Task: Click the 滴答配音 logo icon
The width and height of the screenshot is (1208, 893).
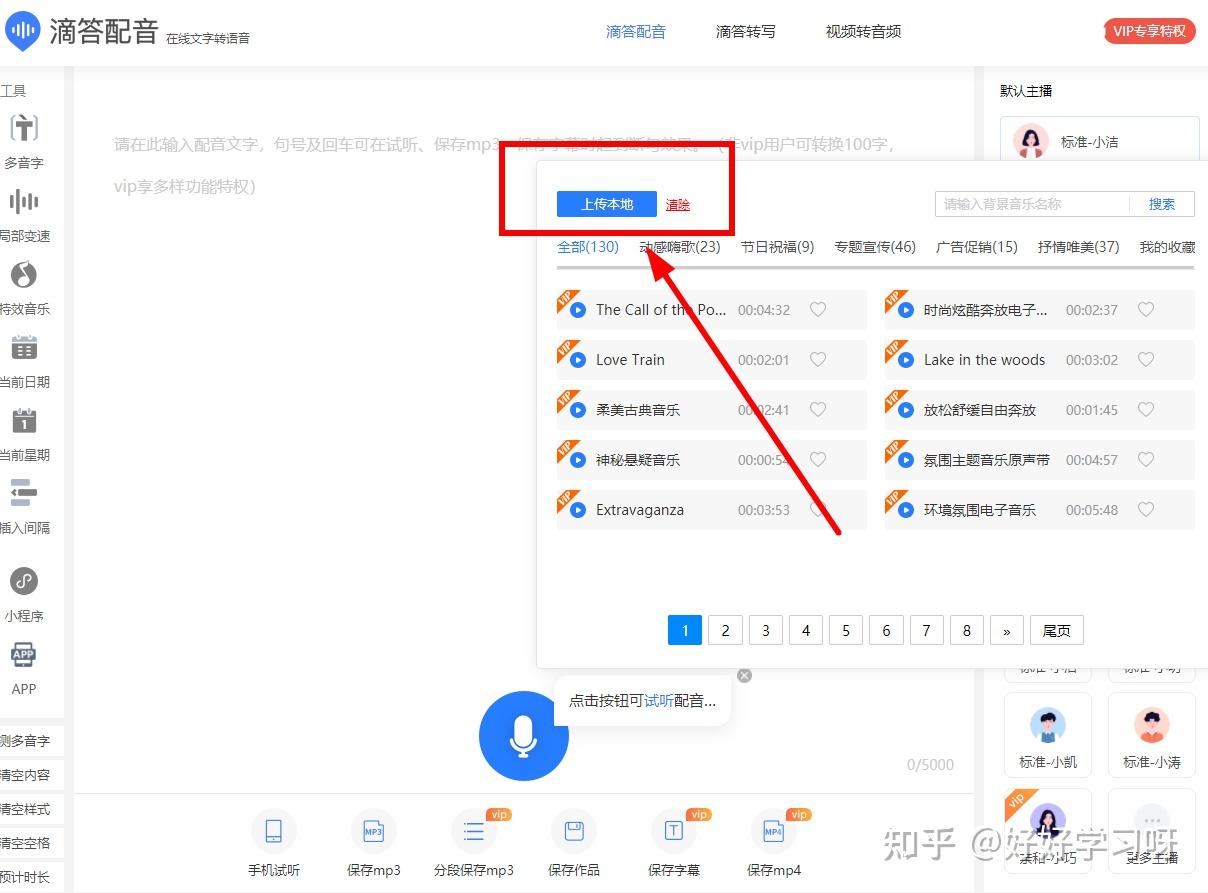Action: click(22, 32)
